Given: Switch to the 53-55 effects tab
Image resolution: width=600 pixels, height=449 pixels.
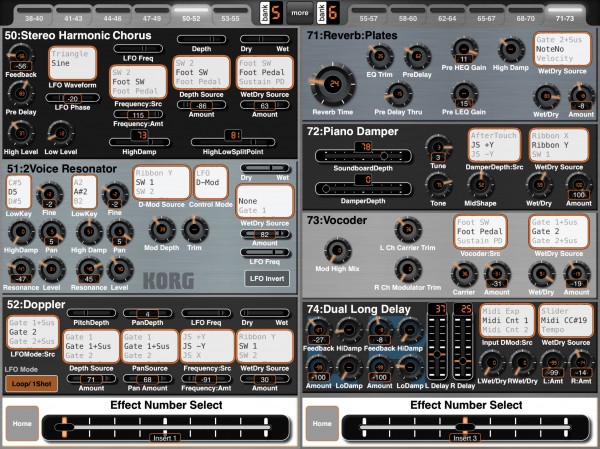Looking at the screenshot, I should pyautogui.click(x=230, y=15).
